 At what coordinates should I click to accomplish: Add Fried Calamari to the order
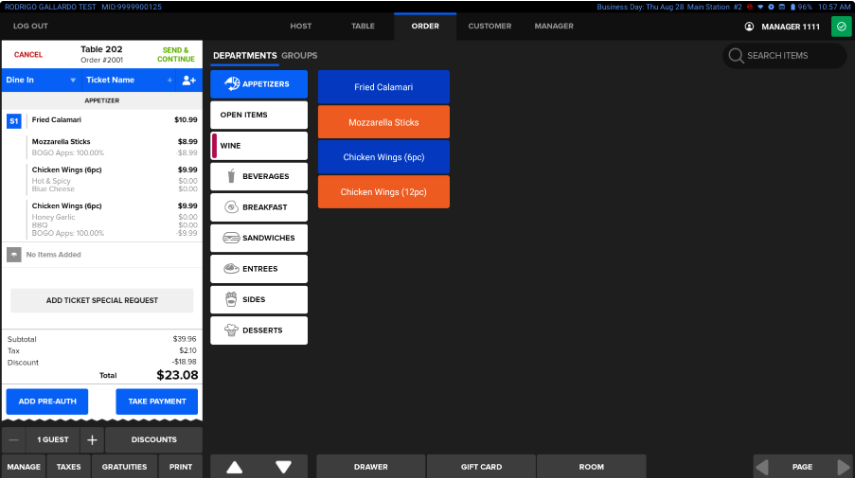tap(384, 87)
